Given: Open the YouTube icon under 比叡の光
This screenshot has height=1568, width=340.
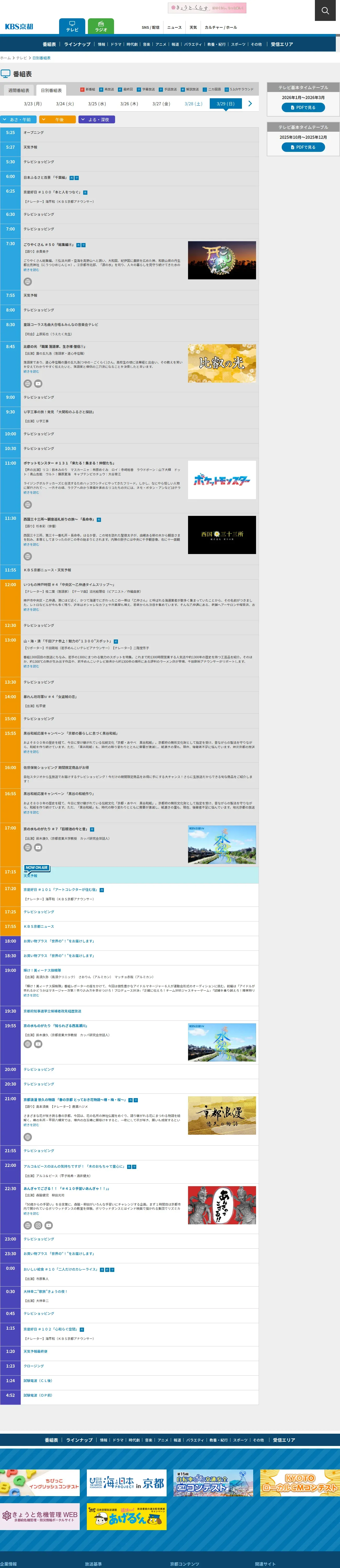Looking at the screenshot, I should click(38, 383).
